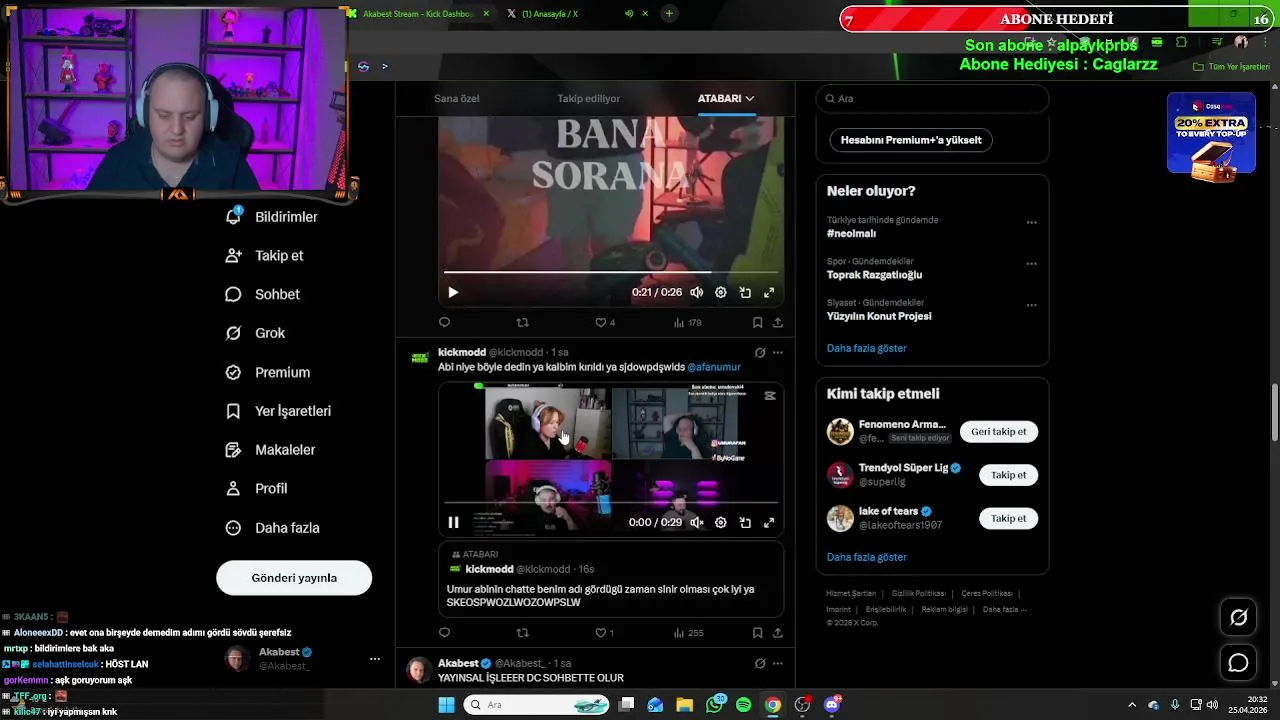This screenshot has height=720, width=1280.
Task: Repost the top video post
Action: pos(522,323)
